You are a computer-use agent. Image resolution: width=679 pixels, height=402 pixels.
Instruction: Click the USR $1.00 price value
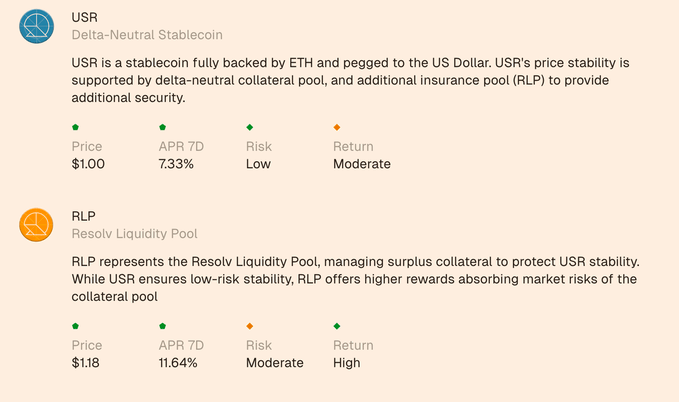[x=88, y=164]
